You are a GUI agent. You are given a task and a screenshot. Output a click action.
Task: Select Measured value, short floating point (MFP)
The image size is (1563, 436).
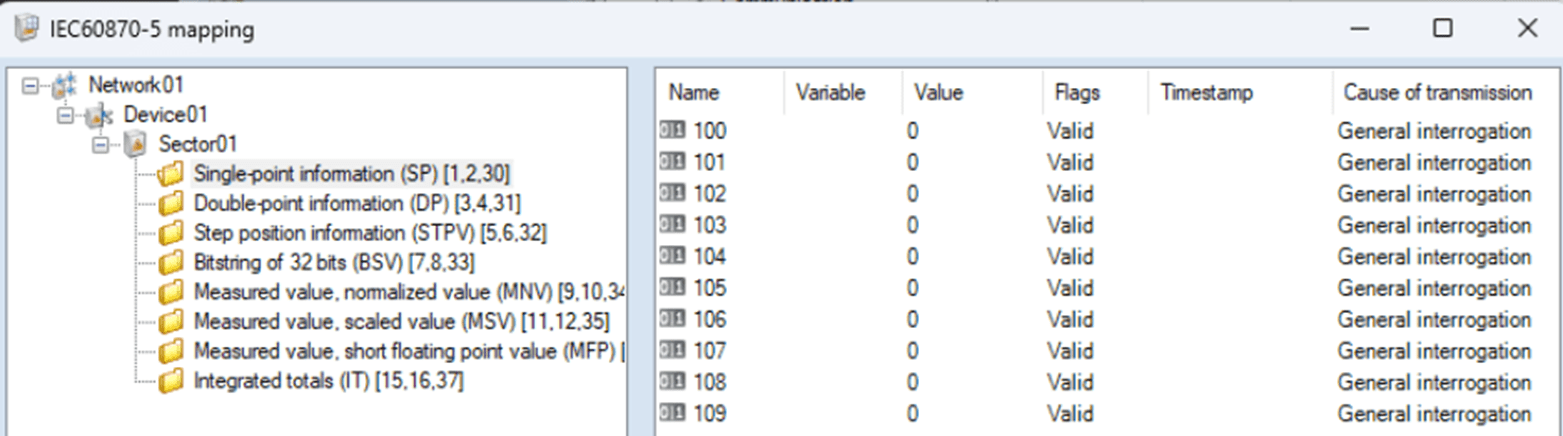point(409,351)
